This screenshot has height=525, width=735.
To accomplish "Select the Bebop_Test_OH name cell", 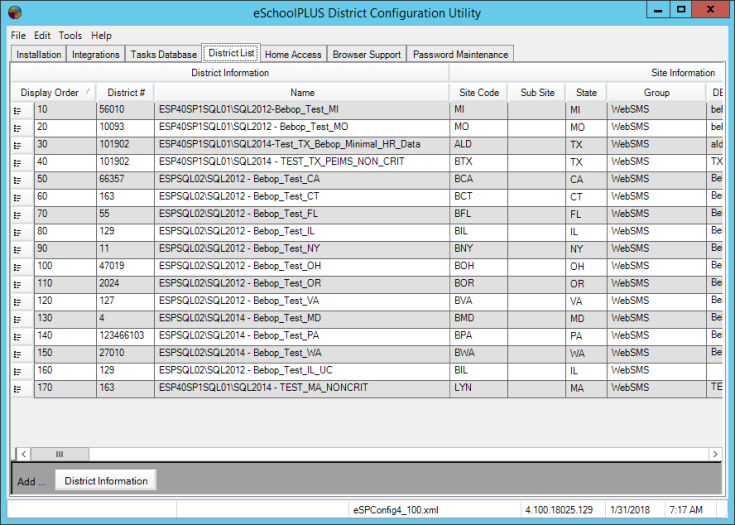I will coord(302,266).
